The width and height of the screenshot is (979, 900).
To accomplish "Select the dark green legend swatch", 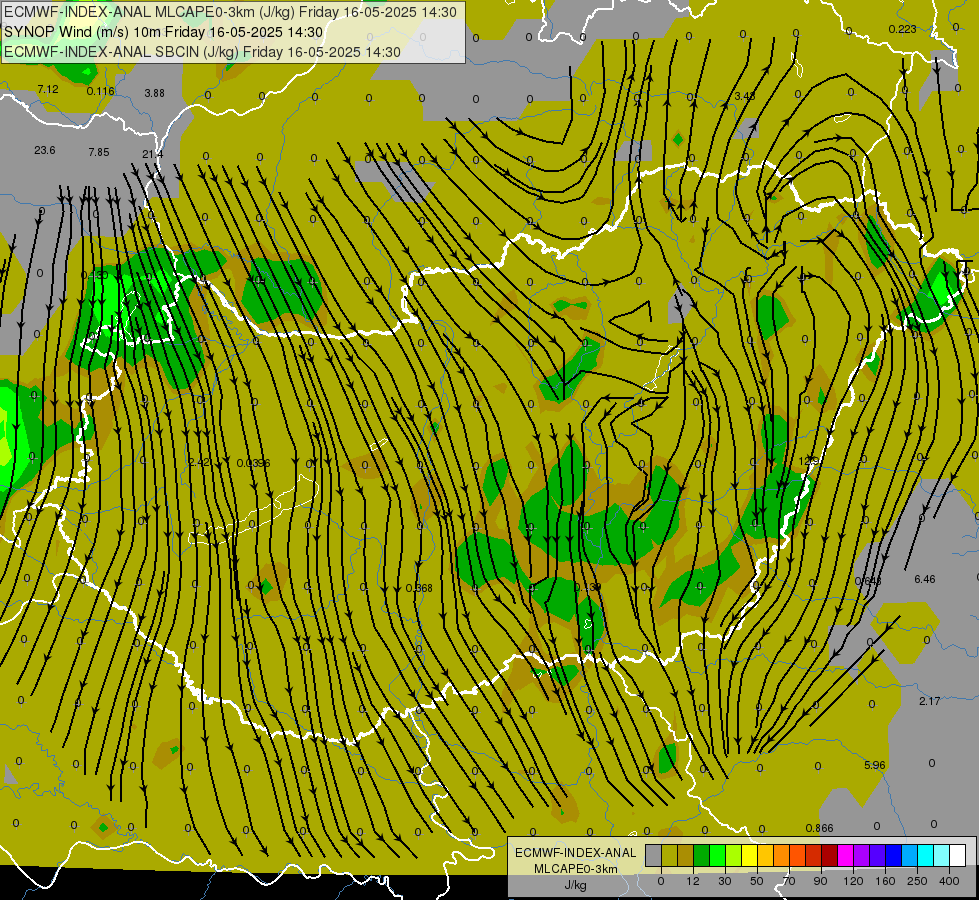I will tap(702, 856).
